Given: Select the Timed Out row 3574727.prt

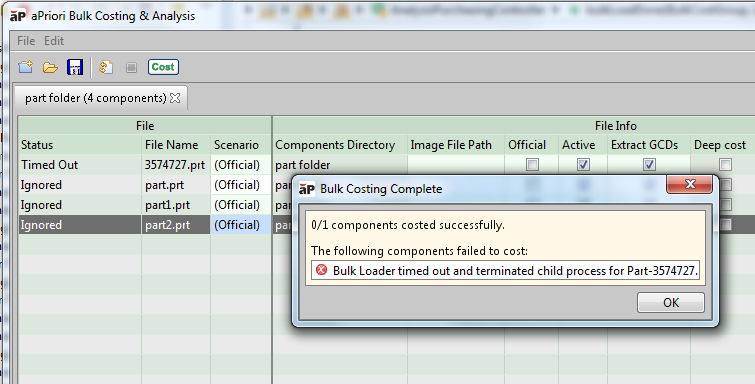Looking at the screenshot, I should 144,165.
